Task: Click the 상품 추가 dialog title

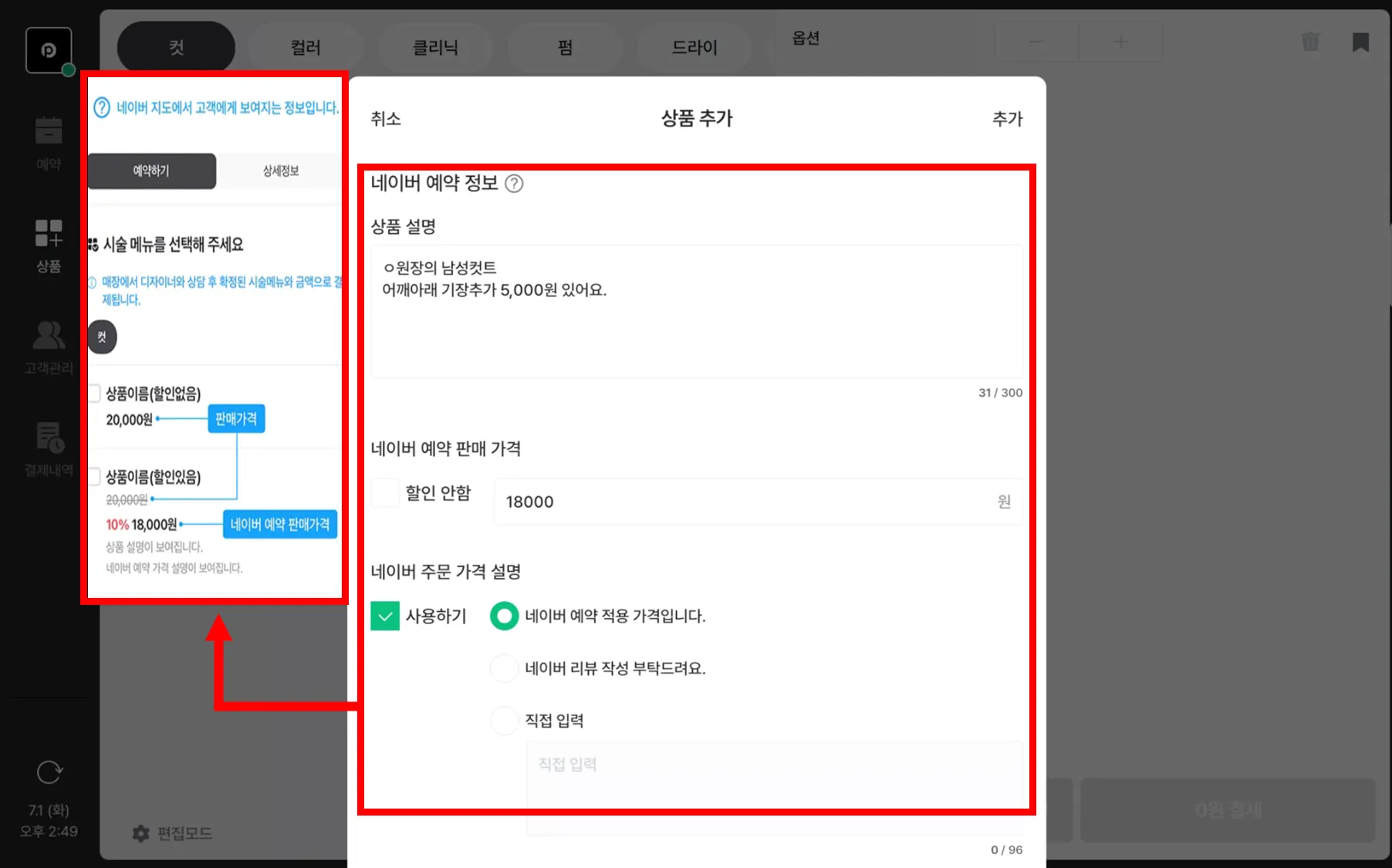Action: coord(697,118)
